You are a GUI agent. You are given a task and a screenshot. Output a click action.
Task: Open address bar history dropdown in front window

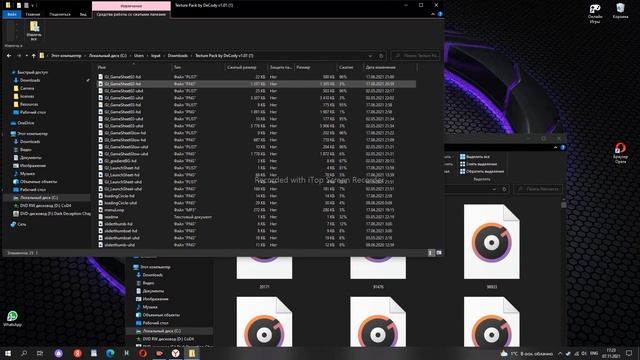point(370,56)
